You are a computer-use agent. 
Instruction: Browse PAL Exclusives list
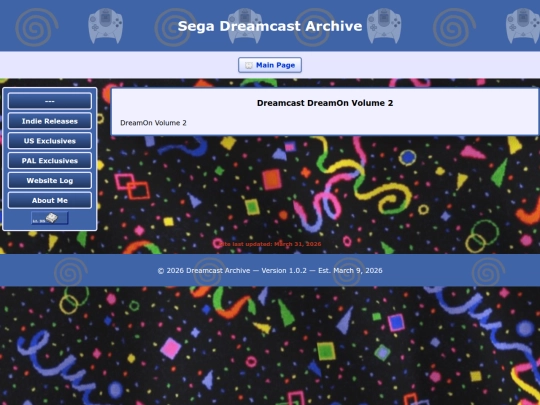[50, 160]
